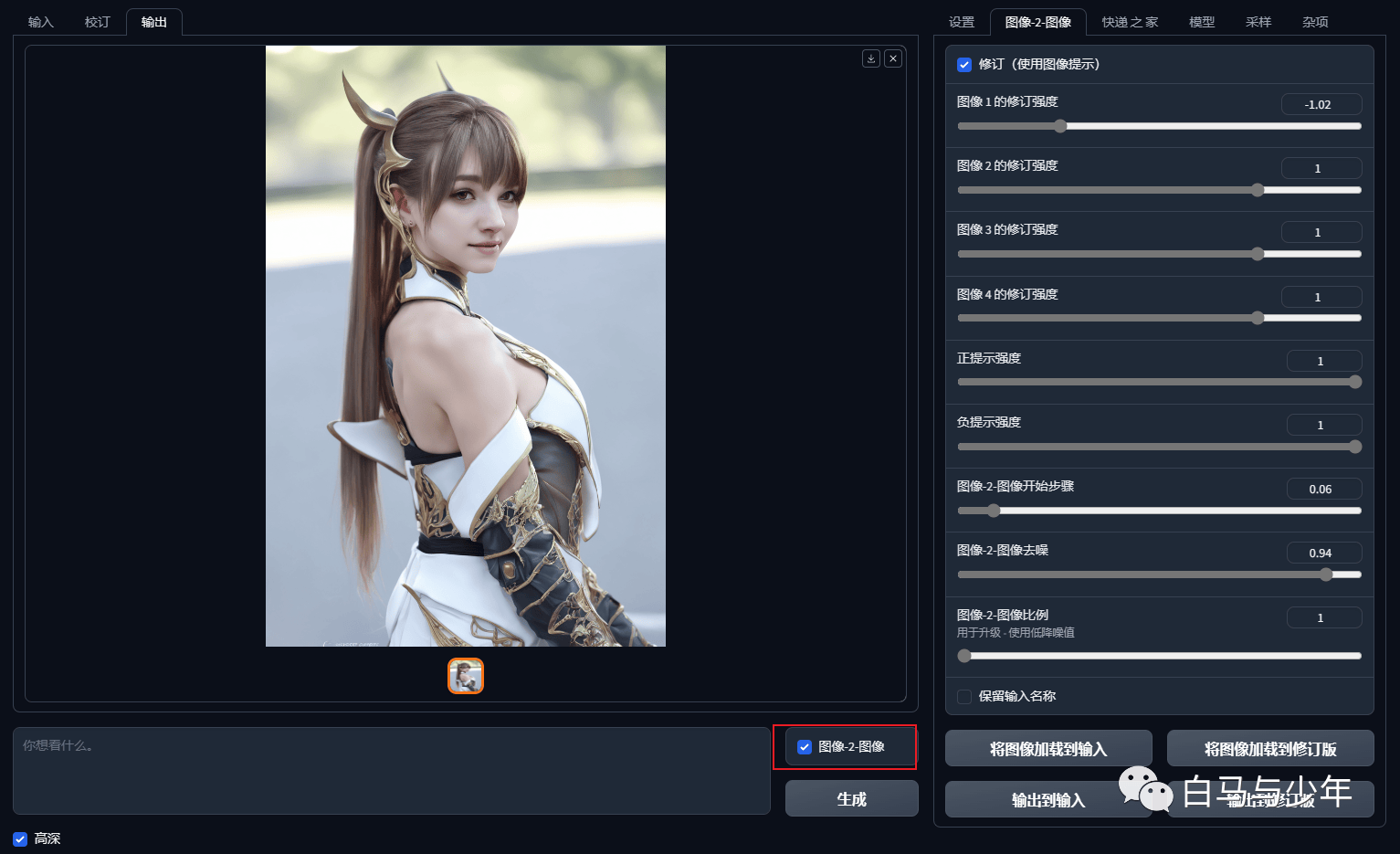Open the 设置 tab
Image resolution: width=1400 pixels, height=854 pixels.
(962, 22)
